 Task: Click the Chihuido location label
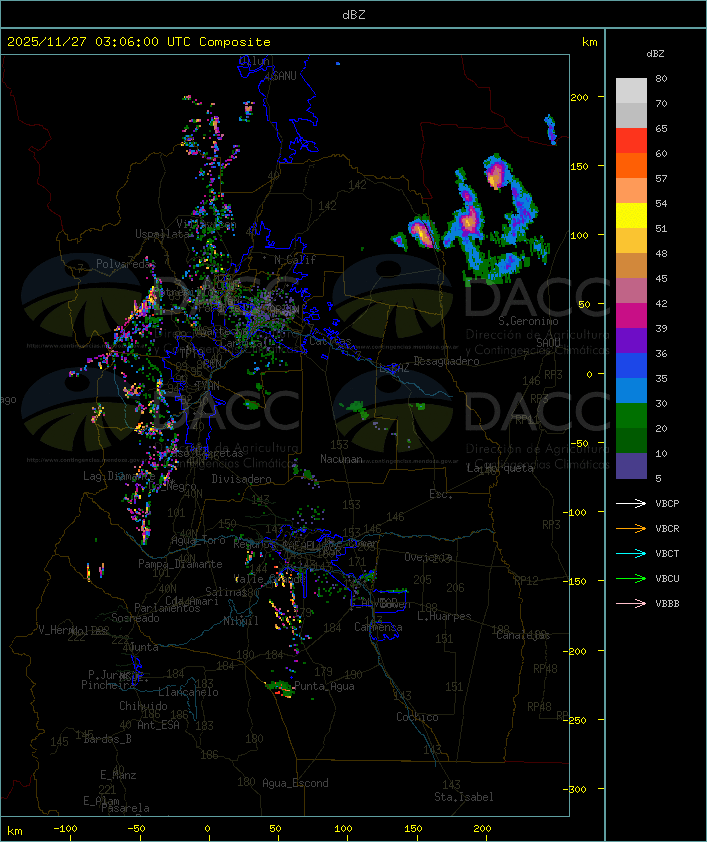(x=143, y=706)
